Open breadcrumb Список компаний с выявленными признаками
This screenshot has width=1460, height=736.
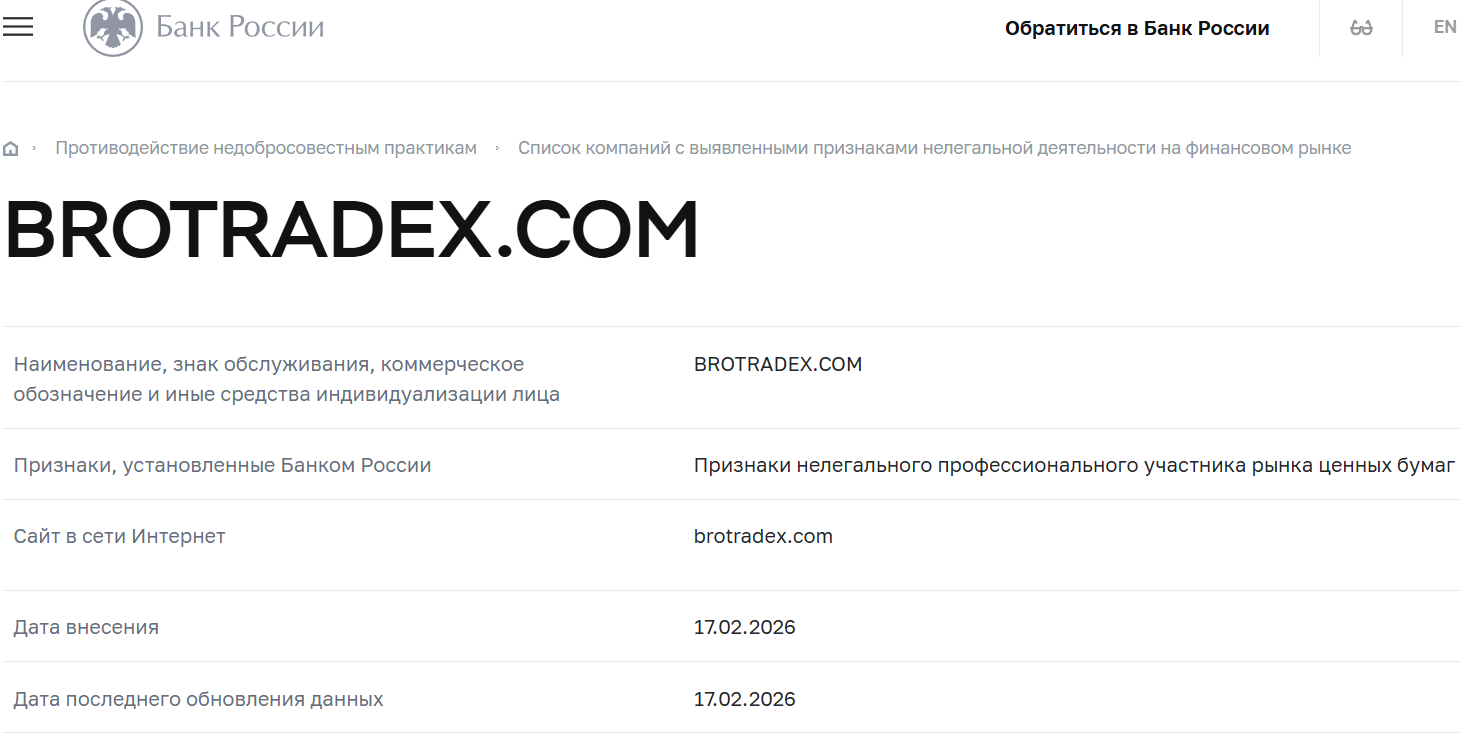point(935,147)
